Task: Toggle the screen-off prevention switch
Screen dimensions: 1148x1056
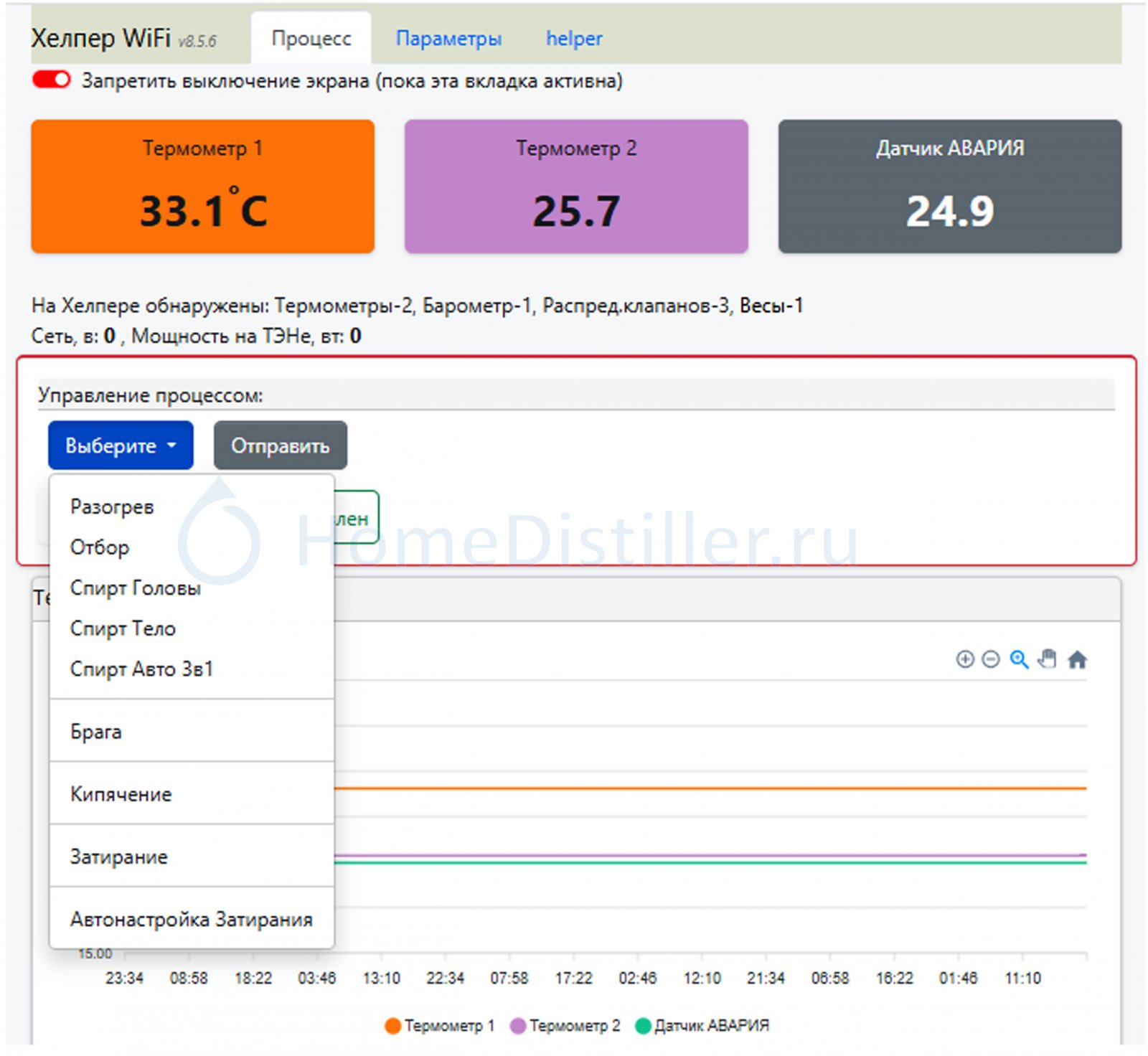Action: [52, 80]
